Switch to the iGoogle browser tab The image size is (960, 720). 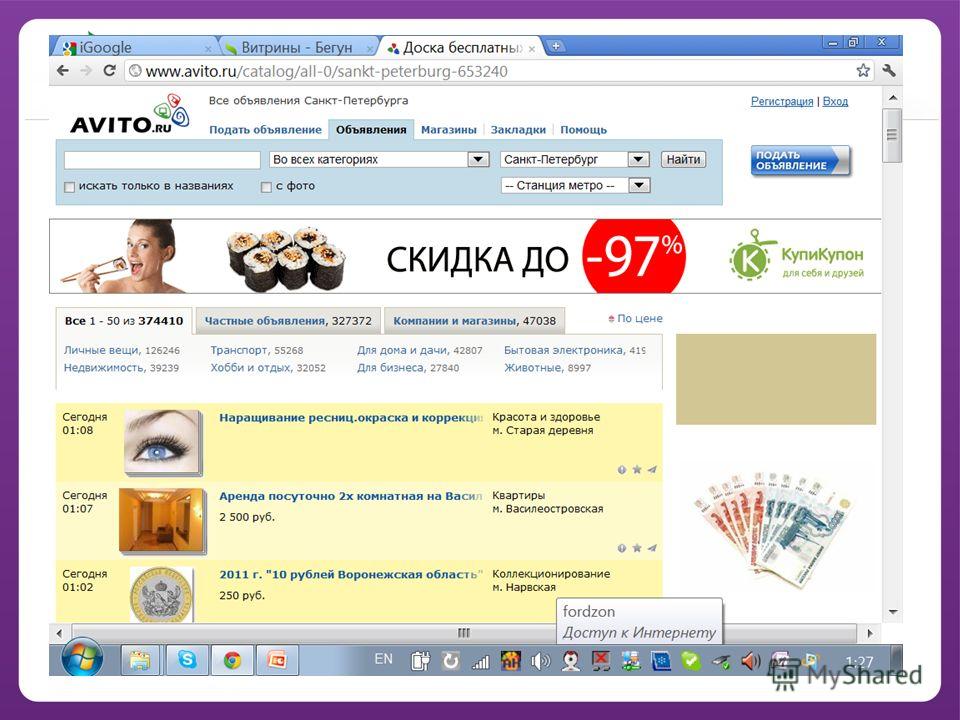click(x=135, y=47)
